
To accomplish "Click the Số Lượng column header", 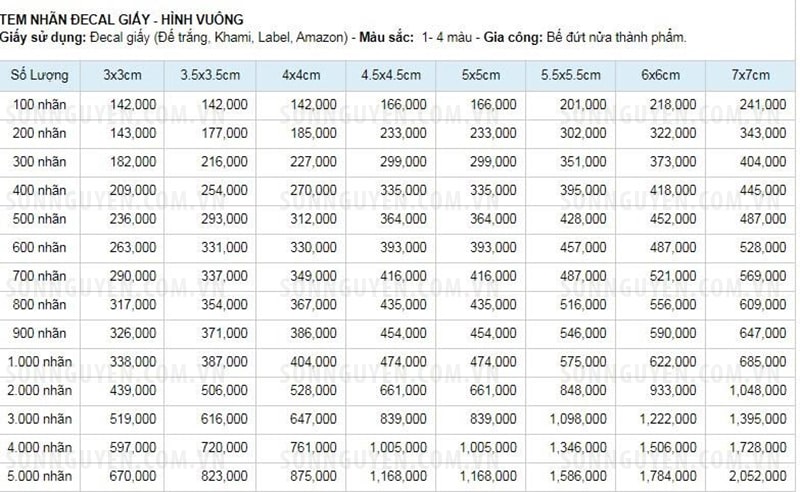I will point(39,76).
